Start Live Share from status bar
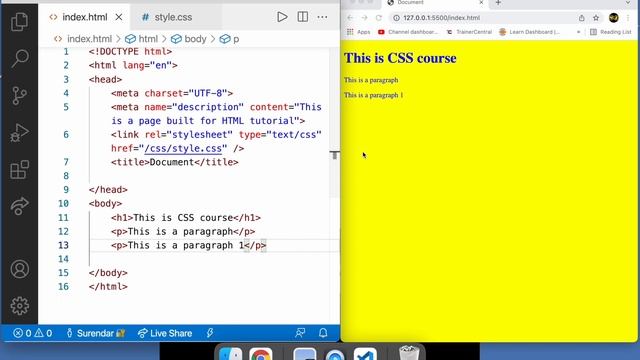The width and height of the screenshot is (640, 360). pyautogui.click(x=165, y=333)
